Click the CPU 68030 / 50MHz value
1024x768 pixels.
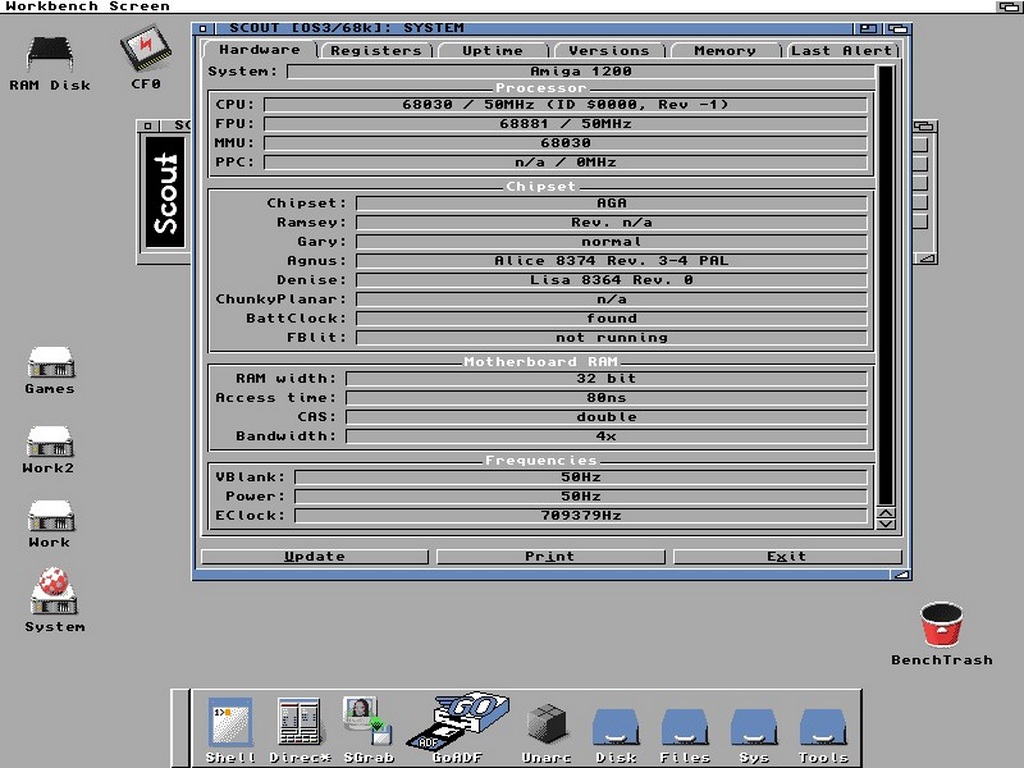click(566, 104)
